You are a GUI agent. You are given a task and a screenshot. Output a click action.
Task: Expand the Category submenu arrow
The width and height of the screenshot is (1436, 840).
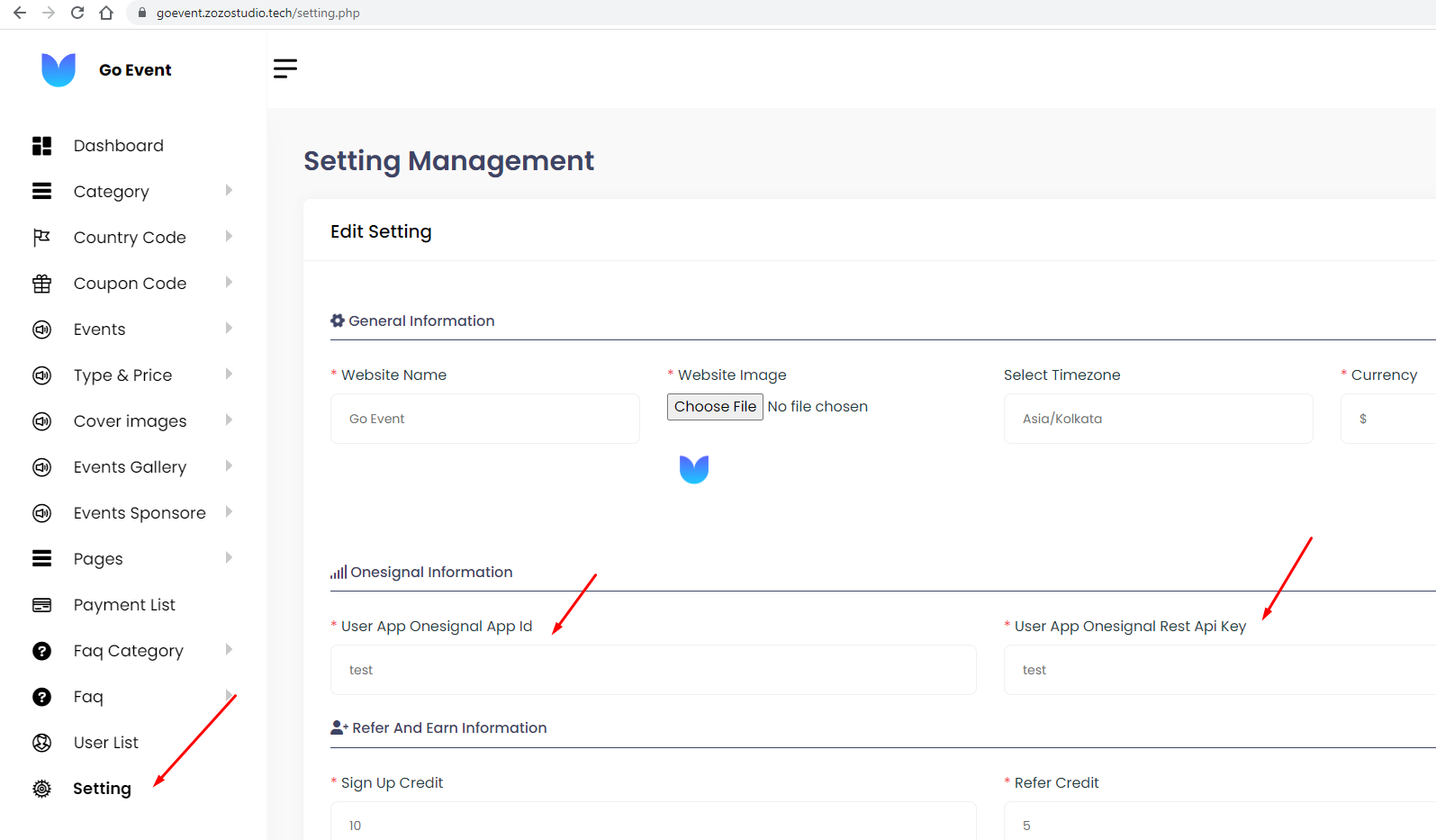tap(229, 191)
